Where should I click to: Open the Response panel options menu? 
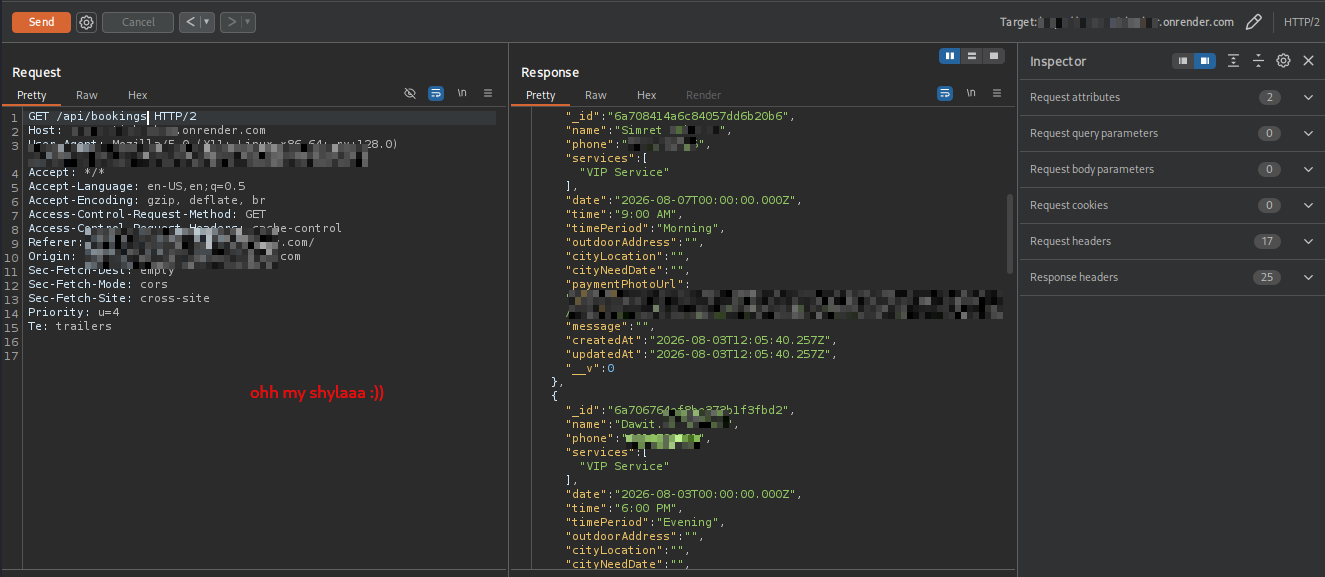coord(997,93)
